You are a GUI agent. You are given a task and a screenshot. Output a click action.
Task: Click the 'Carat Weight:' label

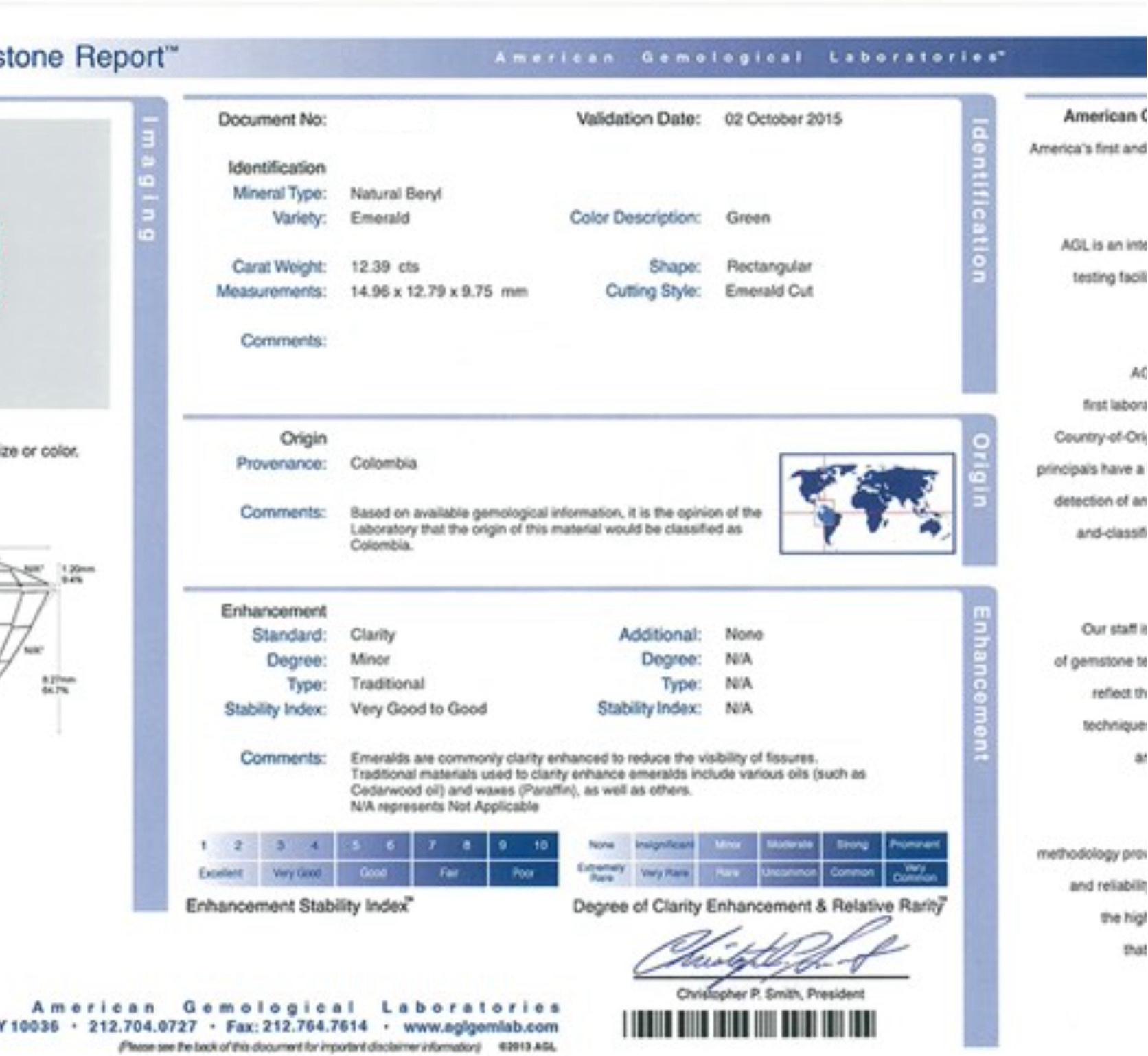(279, 266)
